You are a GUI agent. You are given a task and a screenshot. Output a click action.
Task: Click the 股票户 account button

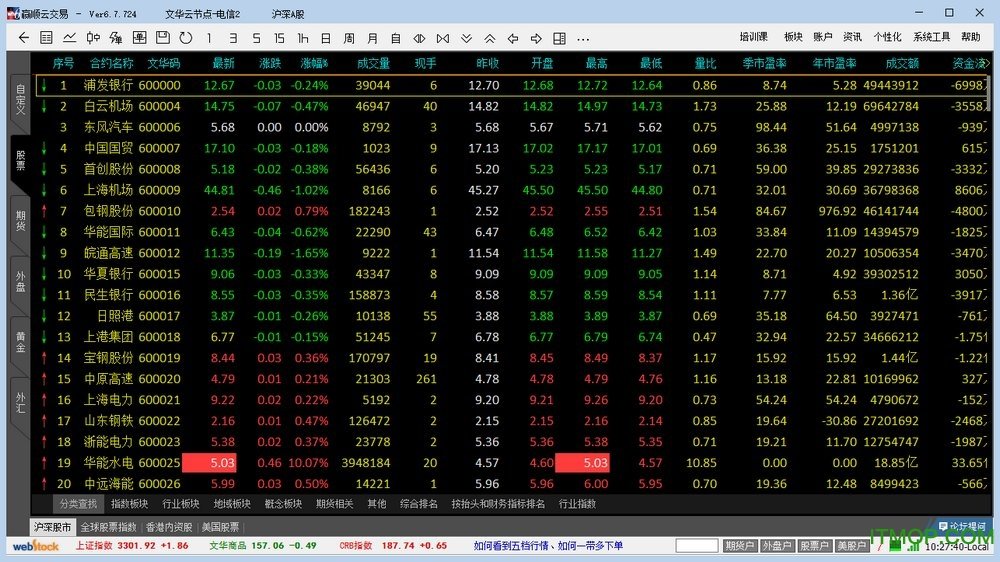[x=814, y=546]
